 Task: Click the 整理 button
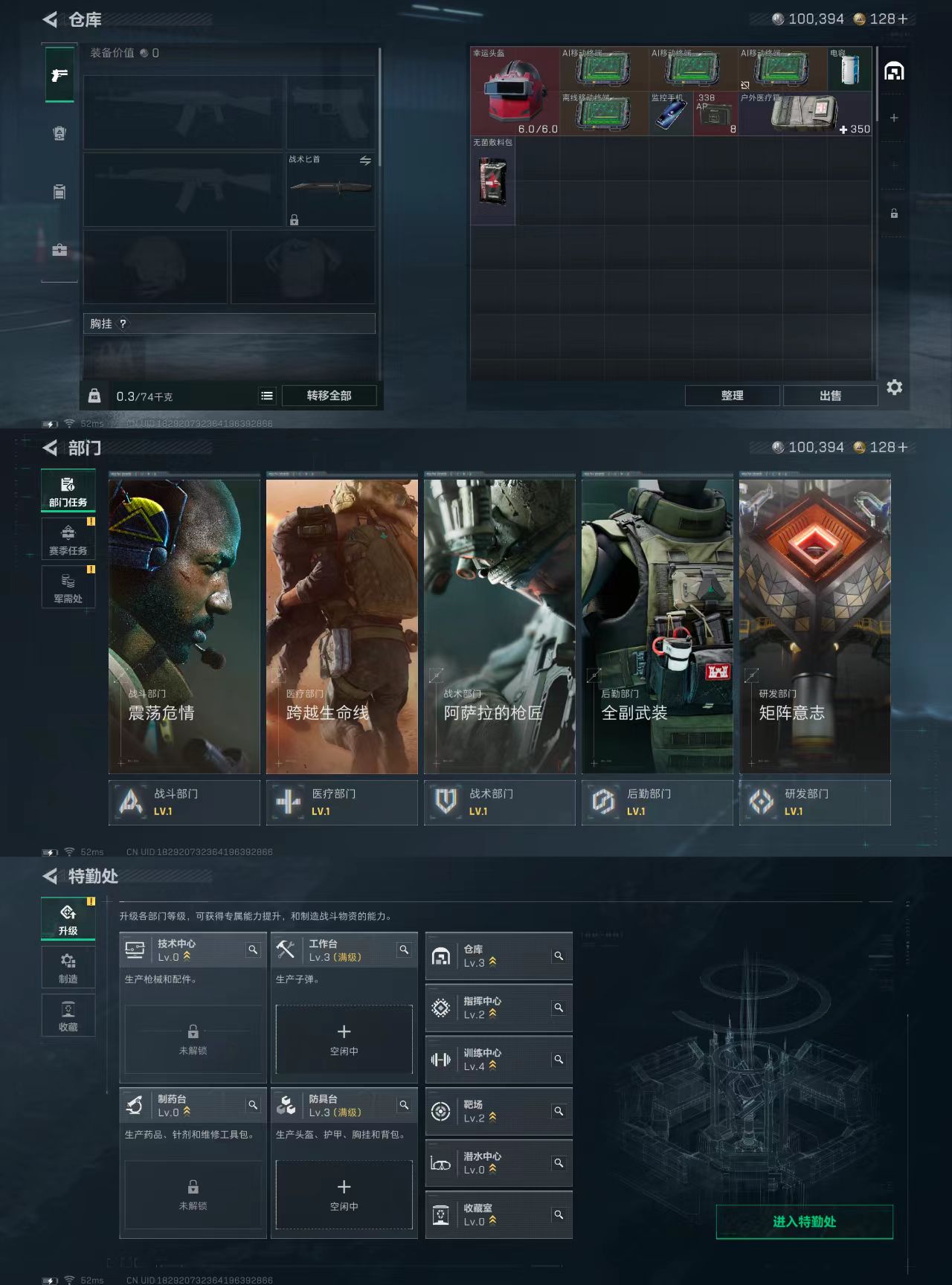pos(732,396)
